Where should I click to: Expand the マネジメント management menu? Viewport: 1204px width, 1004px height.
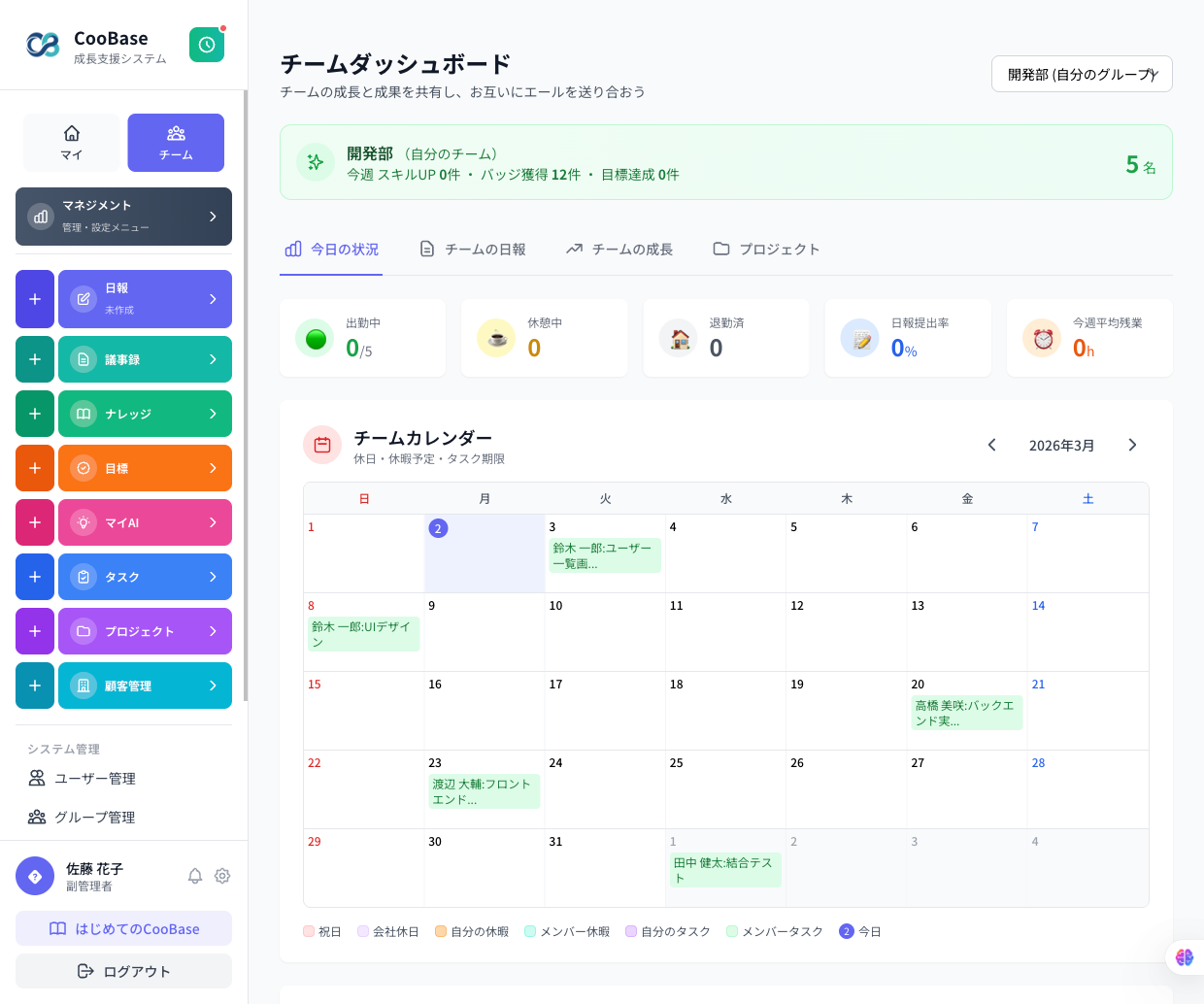123,216
